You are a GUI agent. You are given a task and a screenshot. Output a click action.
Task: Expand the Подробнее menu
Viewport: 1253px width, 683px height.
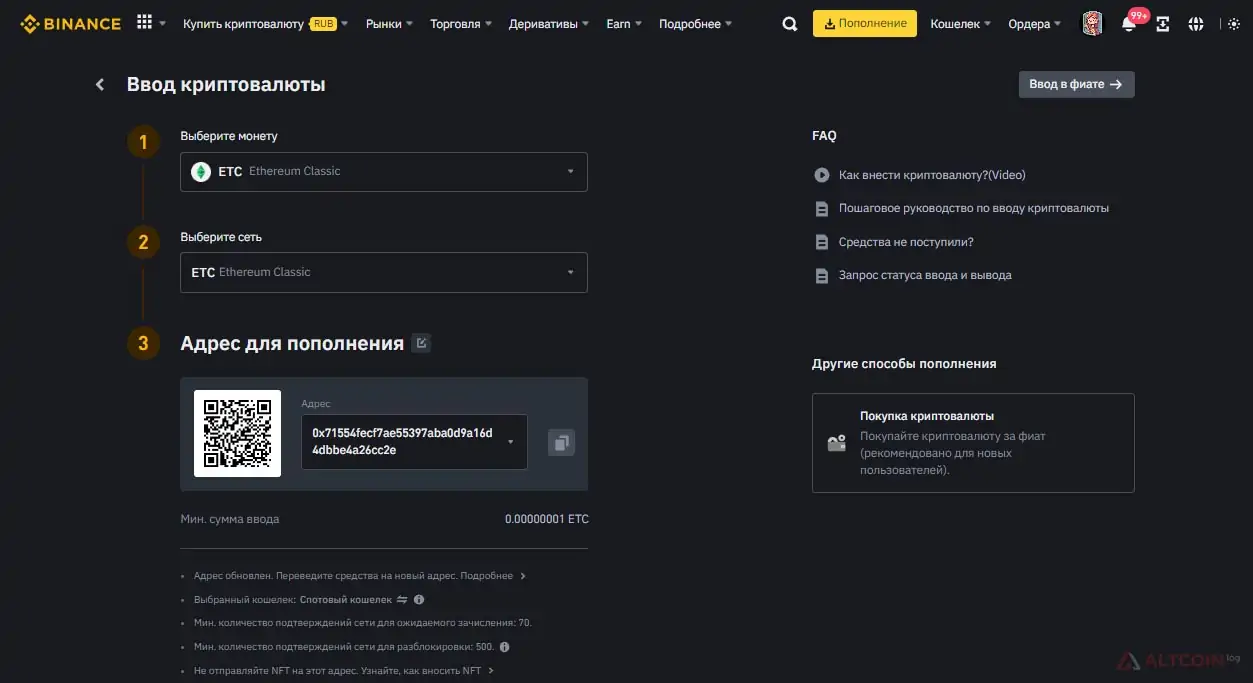pos(695,24)
